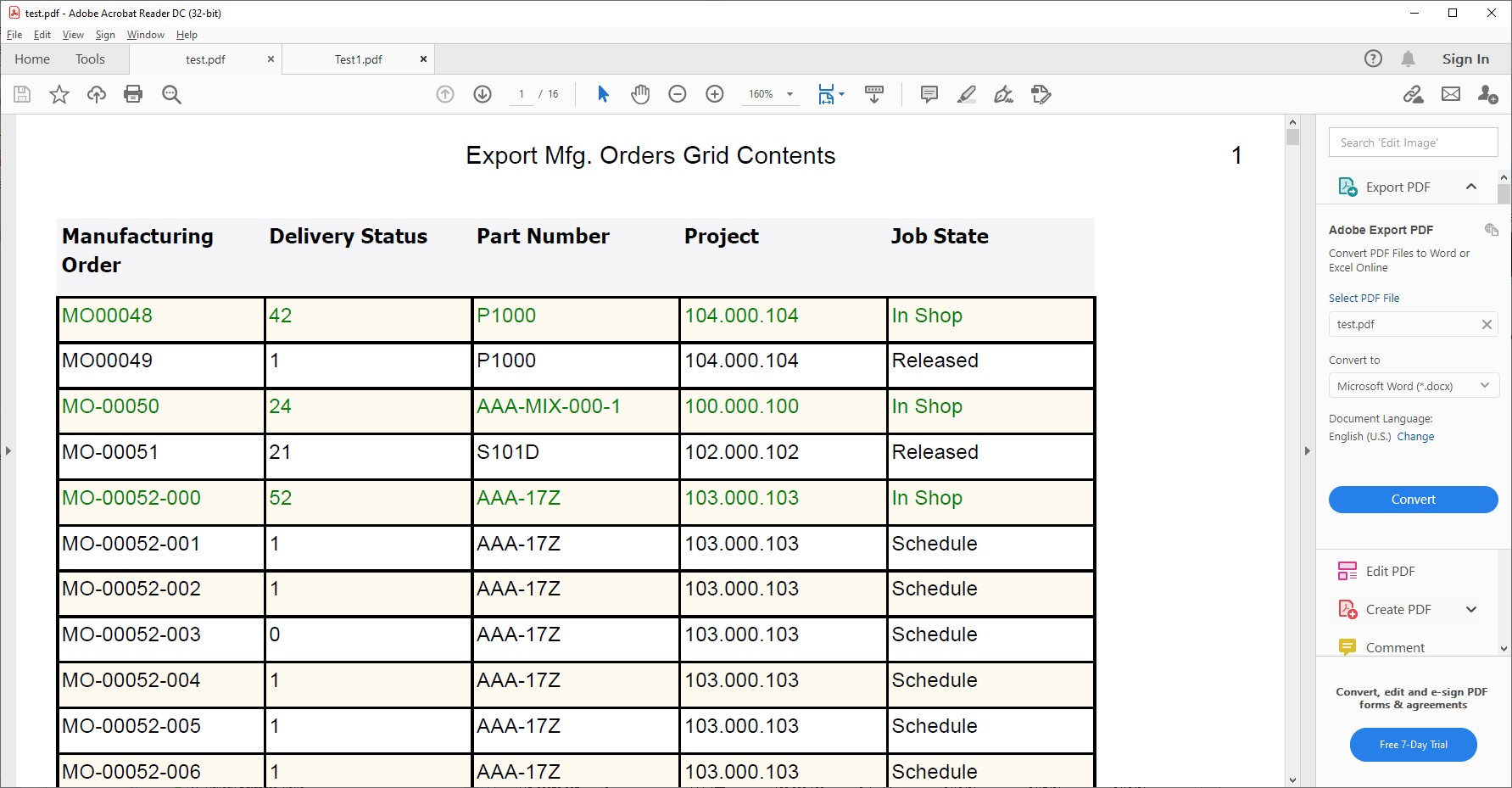The width and height of the screenshot is (1512, 788).
Task: Open the Window menu
Action: point(146,35)
